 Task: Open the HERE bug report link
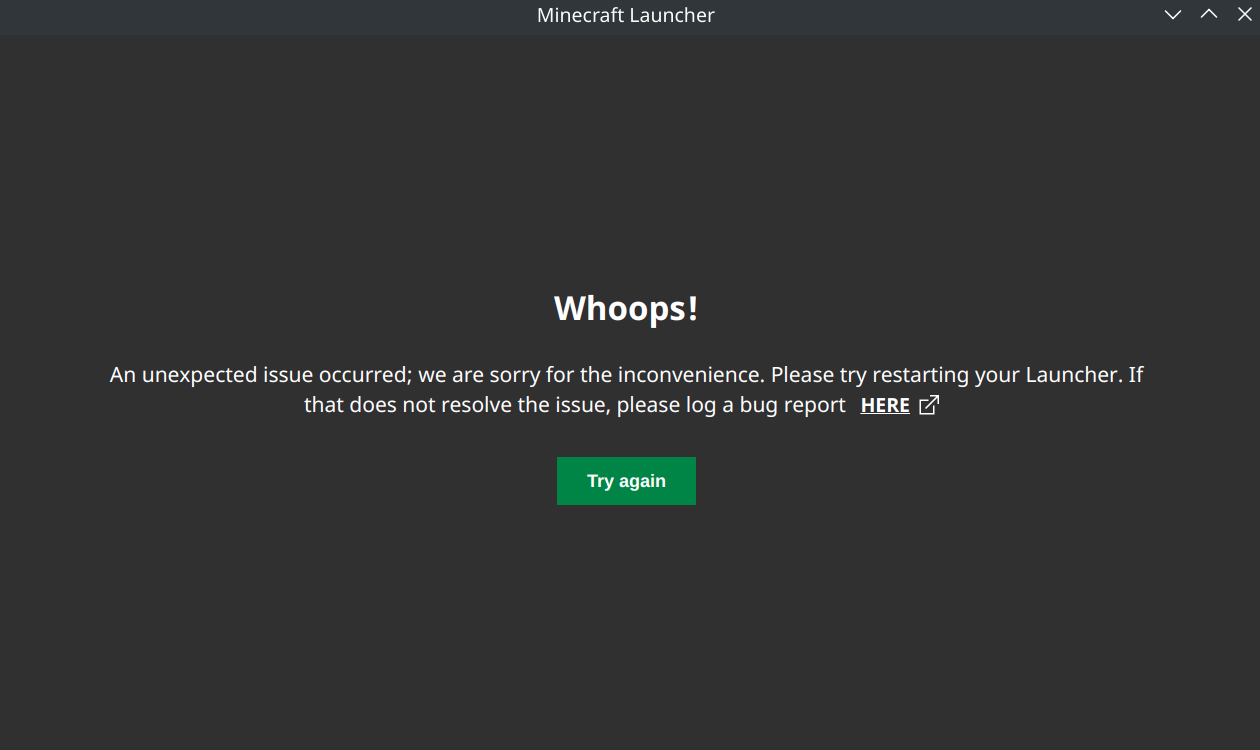(x=885, y=405)
